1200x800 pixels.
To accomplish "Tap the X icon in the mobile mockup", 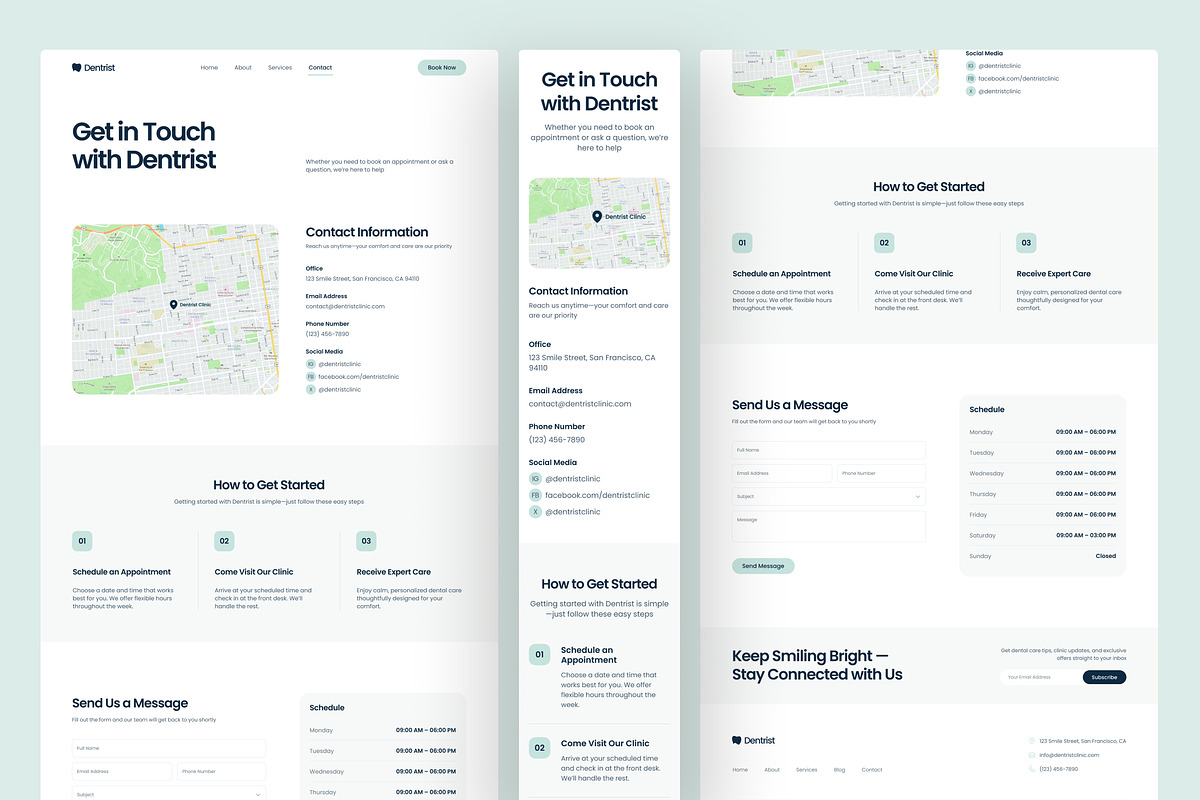I will point(535,511).
